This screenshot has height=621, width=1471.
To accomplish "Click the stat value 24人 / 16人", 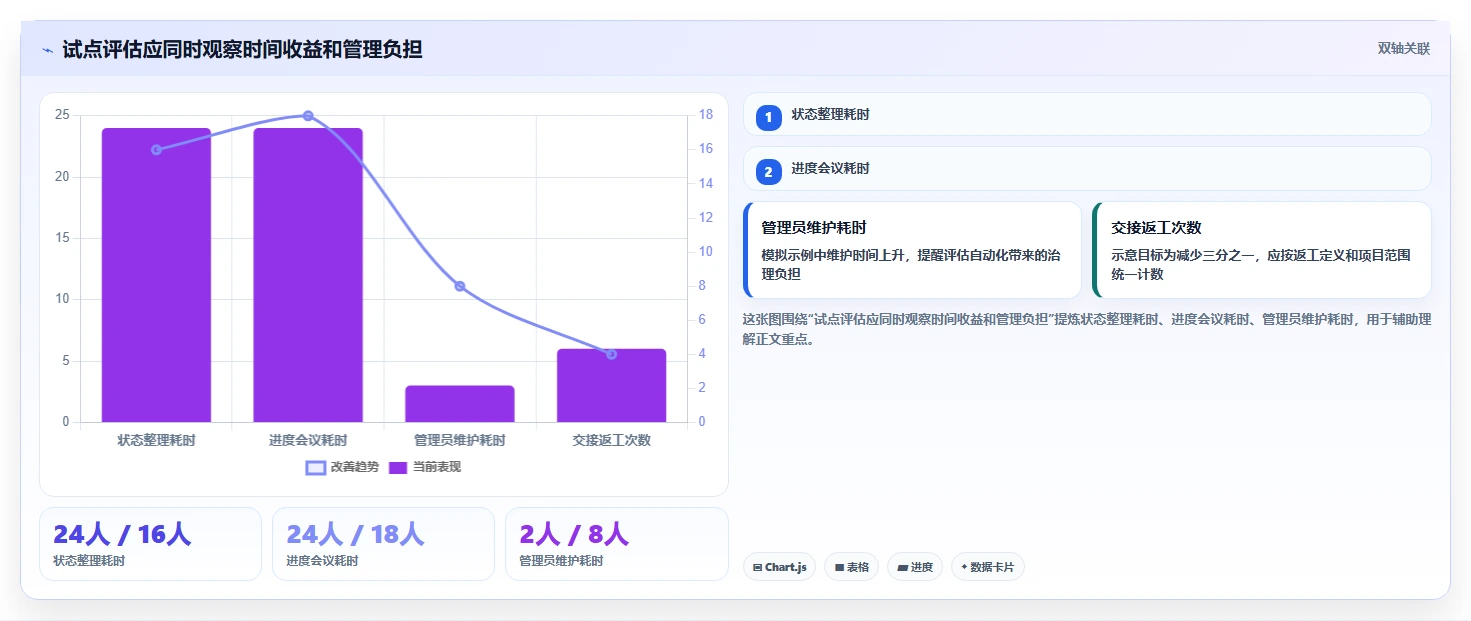I will pos(122,534).
